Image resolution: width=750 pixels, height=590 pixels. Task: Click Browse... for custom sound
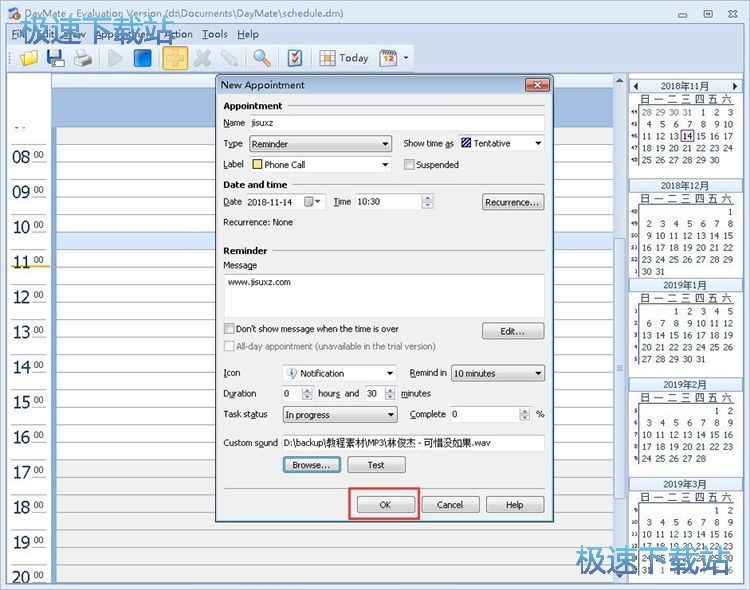tap(311, 465)
